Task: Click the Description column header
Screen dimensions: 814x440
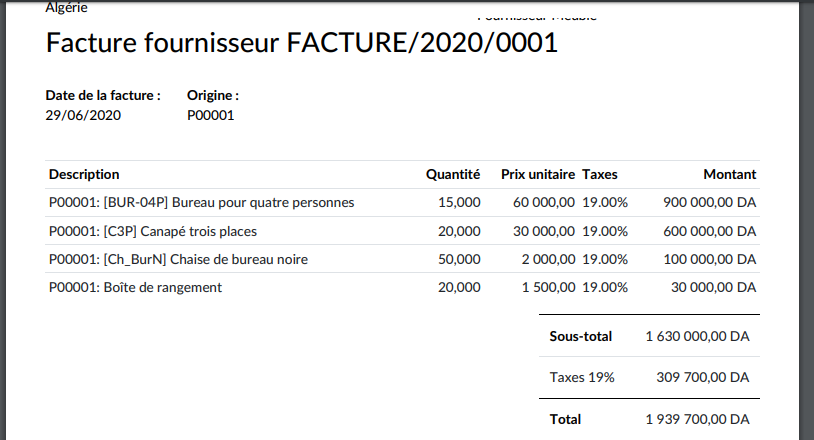Action: [84, 174]
